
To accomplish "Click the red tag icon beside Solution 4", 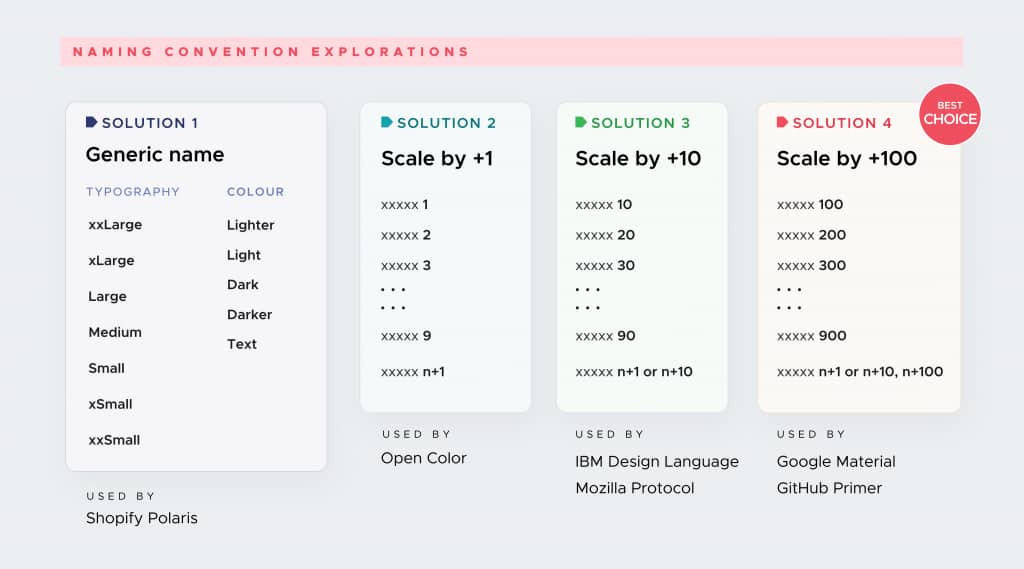I will (x=782, y=122).
